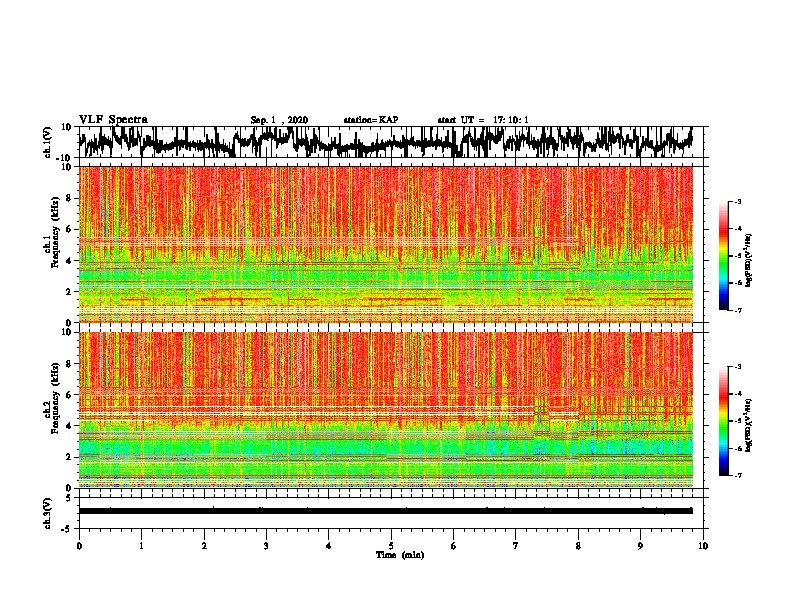
Task: Click the log(PSD) label on the upper colorbar
Action: pos(749,261)
